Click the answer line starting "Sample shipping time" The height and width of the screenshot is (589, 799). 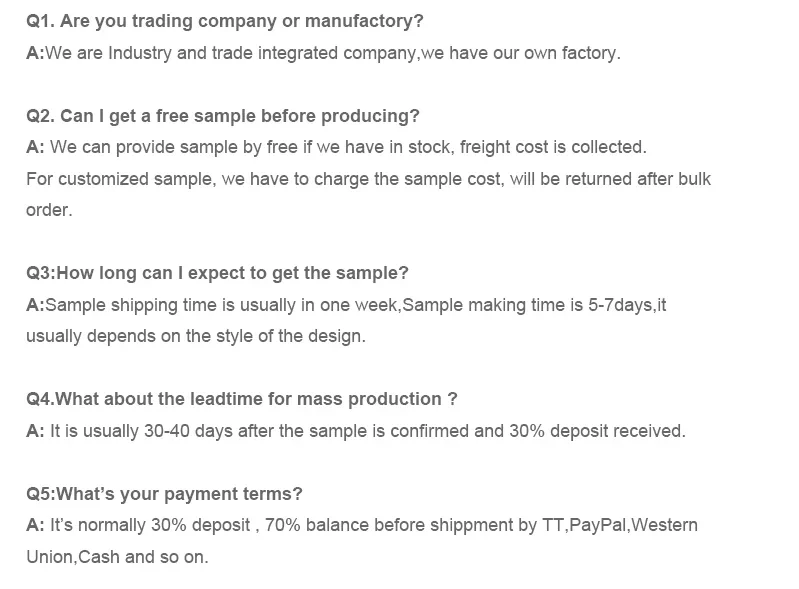click(x=345, y=305)
